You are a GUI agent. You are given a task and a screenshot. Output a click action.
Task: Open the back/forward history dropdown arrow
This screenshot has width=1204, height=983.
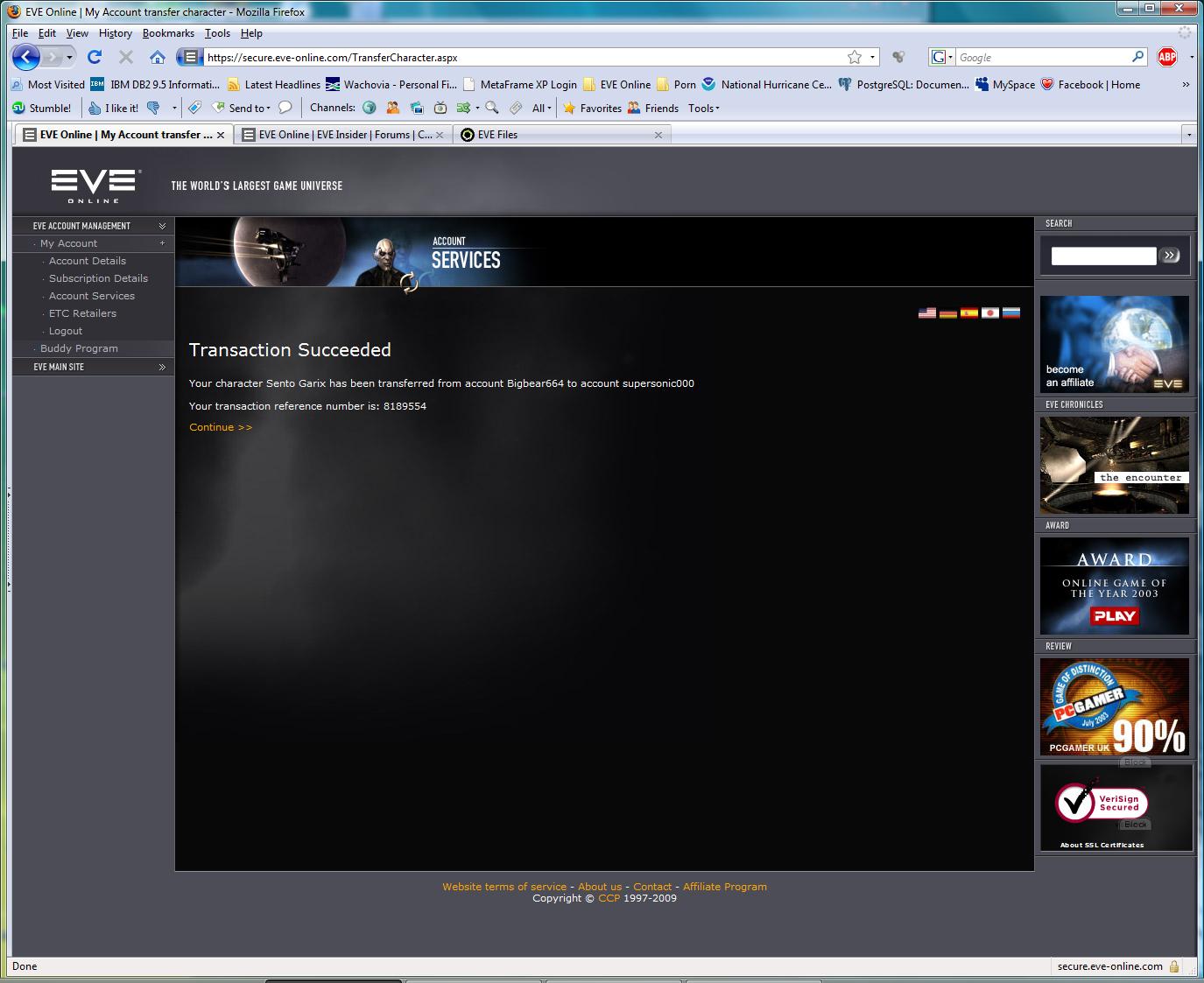70,58
